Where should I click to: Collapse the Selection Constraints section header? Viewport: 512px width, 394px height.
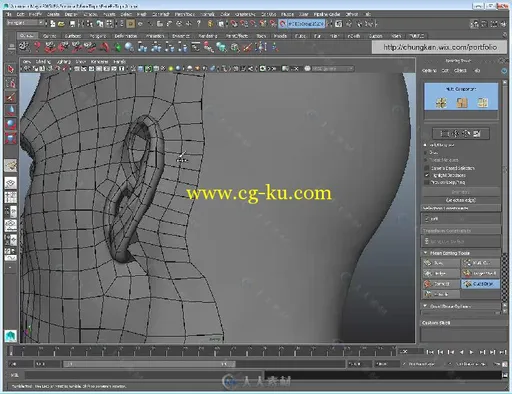coord(461,208)
